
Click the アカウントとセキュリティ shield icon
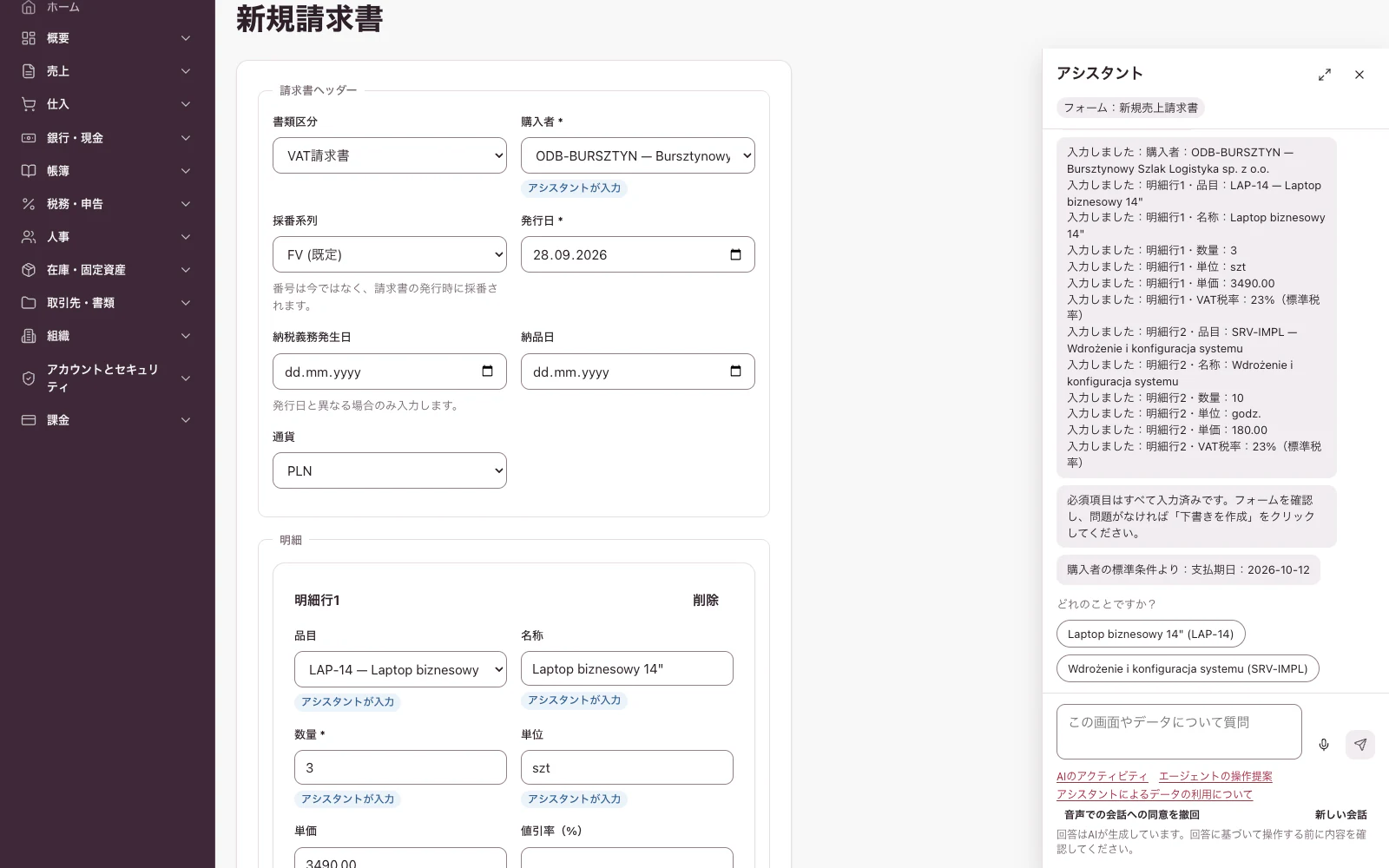29,378
